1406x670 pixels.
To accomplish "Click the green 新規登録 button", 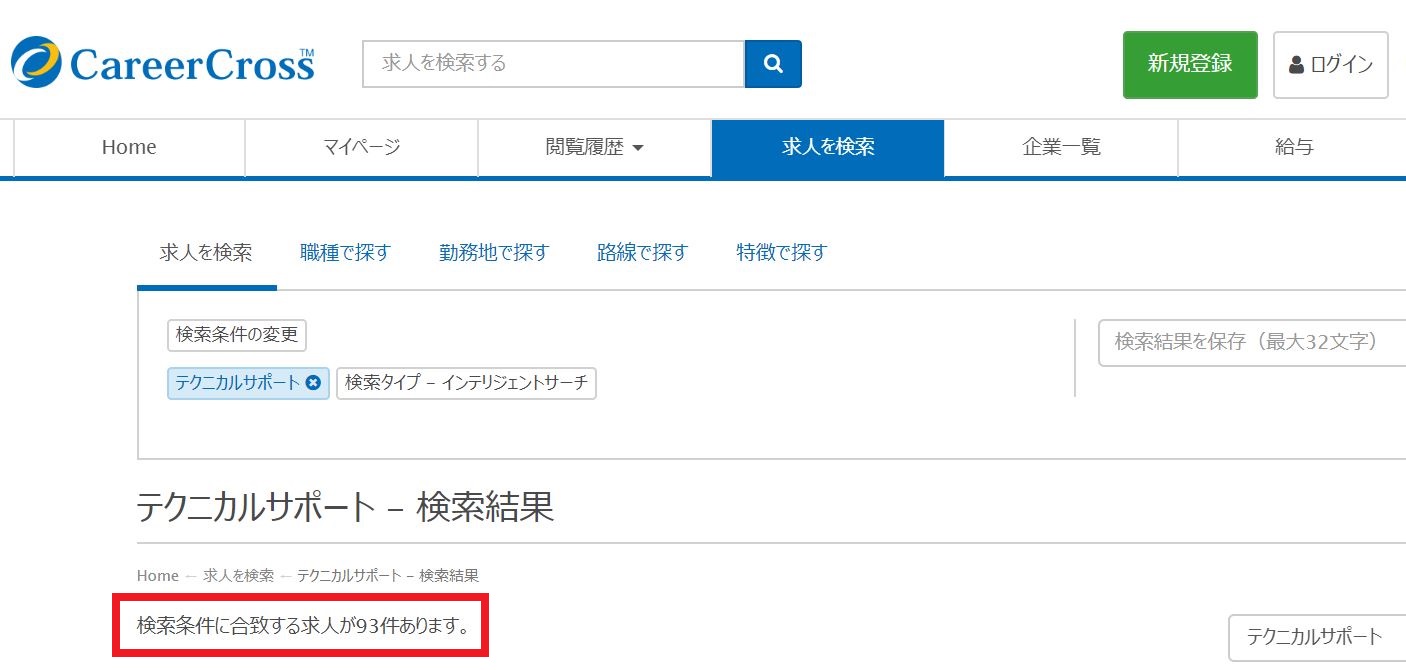I will [1189, 65].
